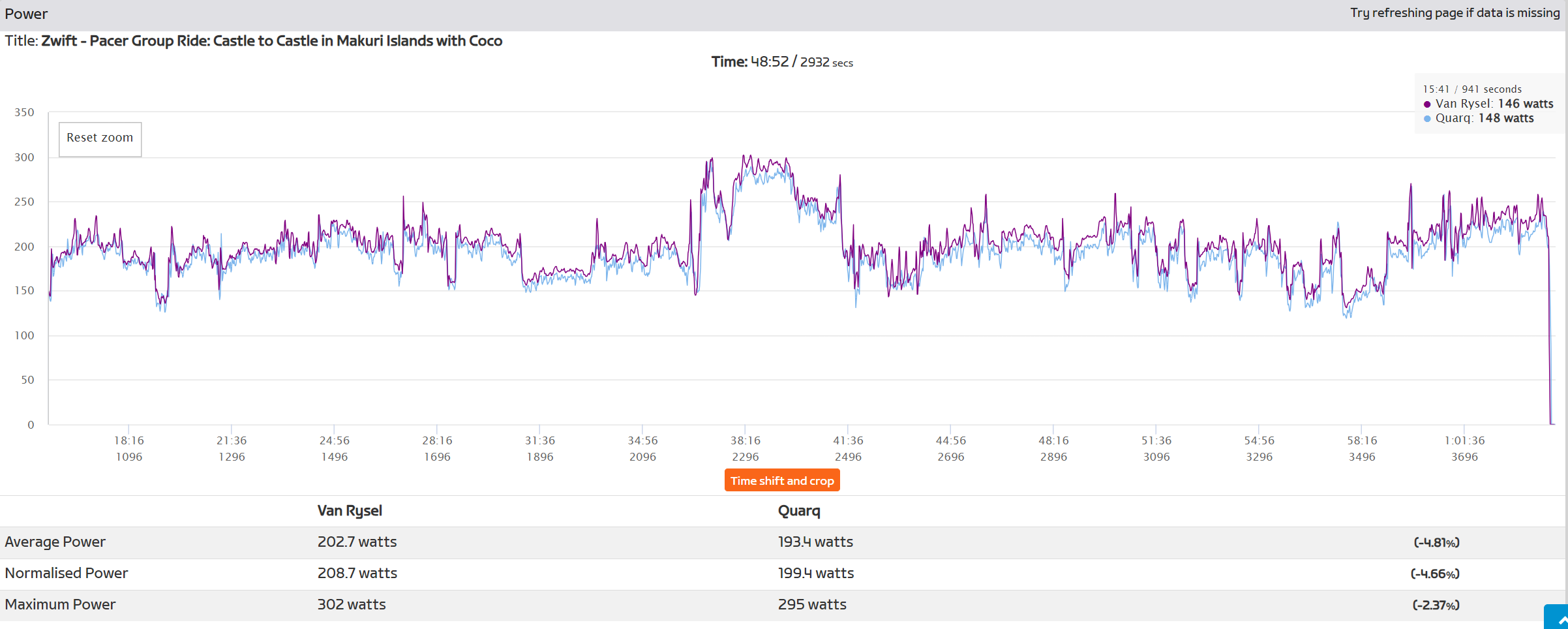The height and width of the screenshot is (629, 1568).
Task: Click the 18:16 x-axis tick label
Action: point(129,441)
